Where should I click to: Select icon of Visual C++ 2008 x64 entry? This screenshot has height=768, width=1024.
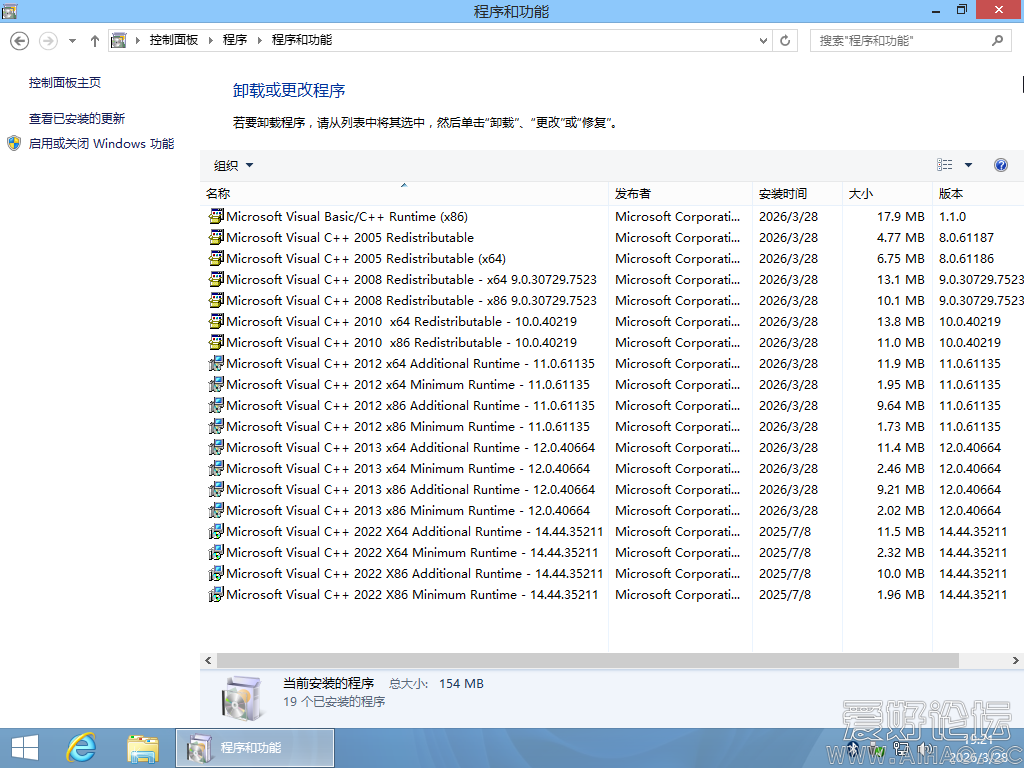pos(216,280)
